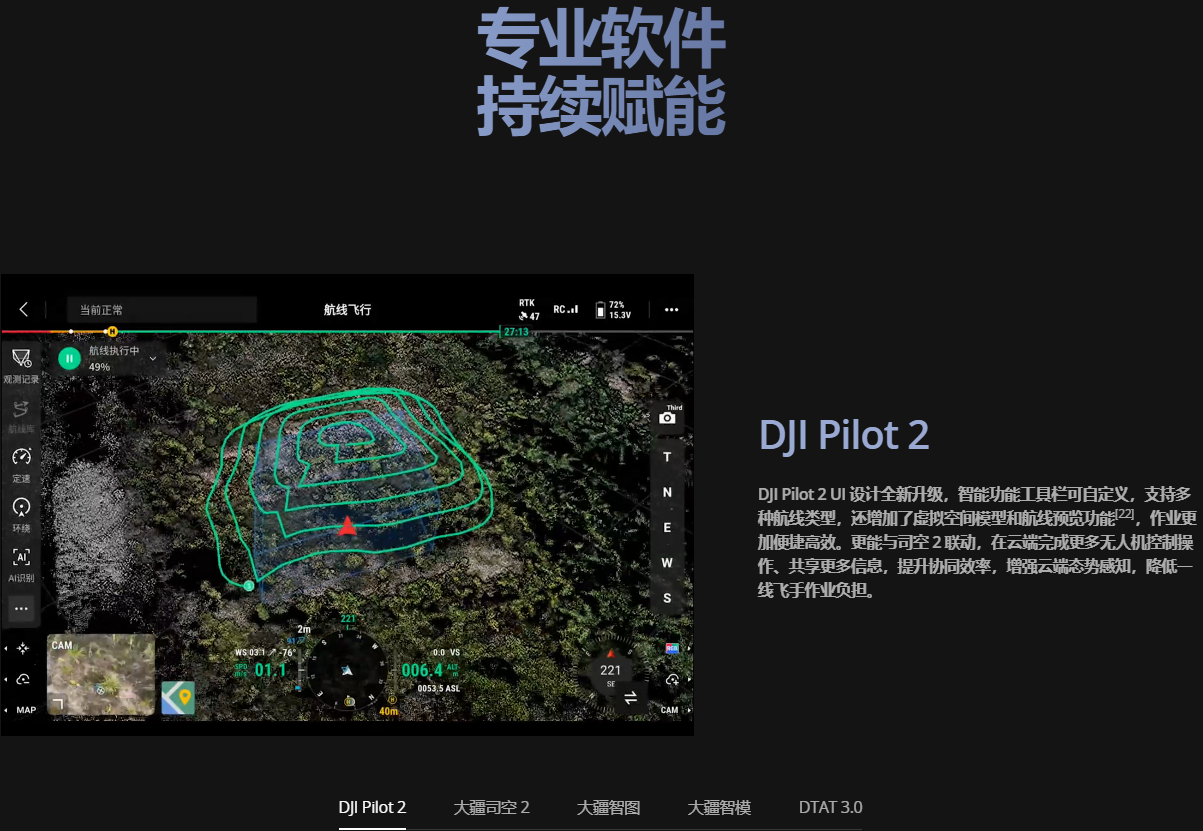Open the DTAT 3.0 tab
The height and width of the screenshot is (831, 1203).
830,807
